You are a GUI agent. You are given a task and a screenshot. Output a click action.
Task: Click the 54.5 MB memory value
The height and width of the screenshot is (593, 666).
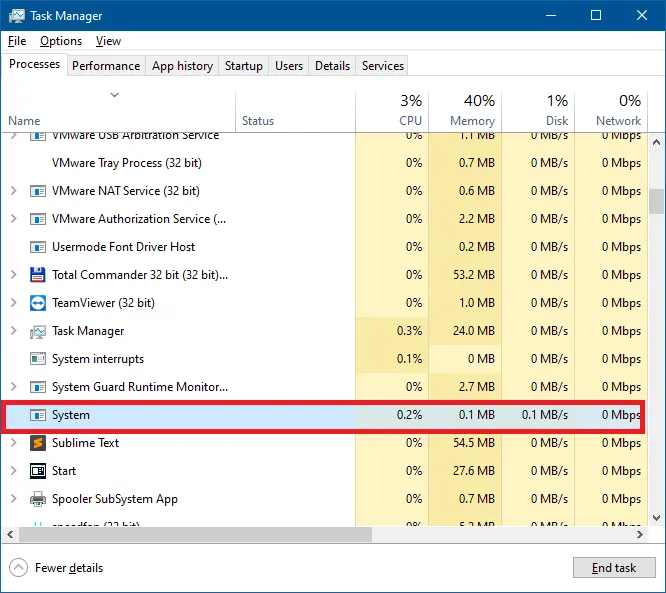tap(474, 443)
